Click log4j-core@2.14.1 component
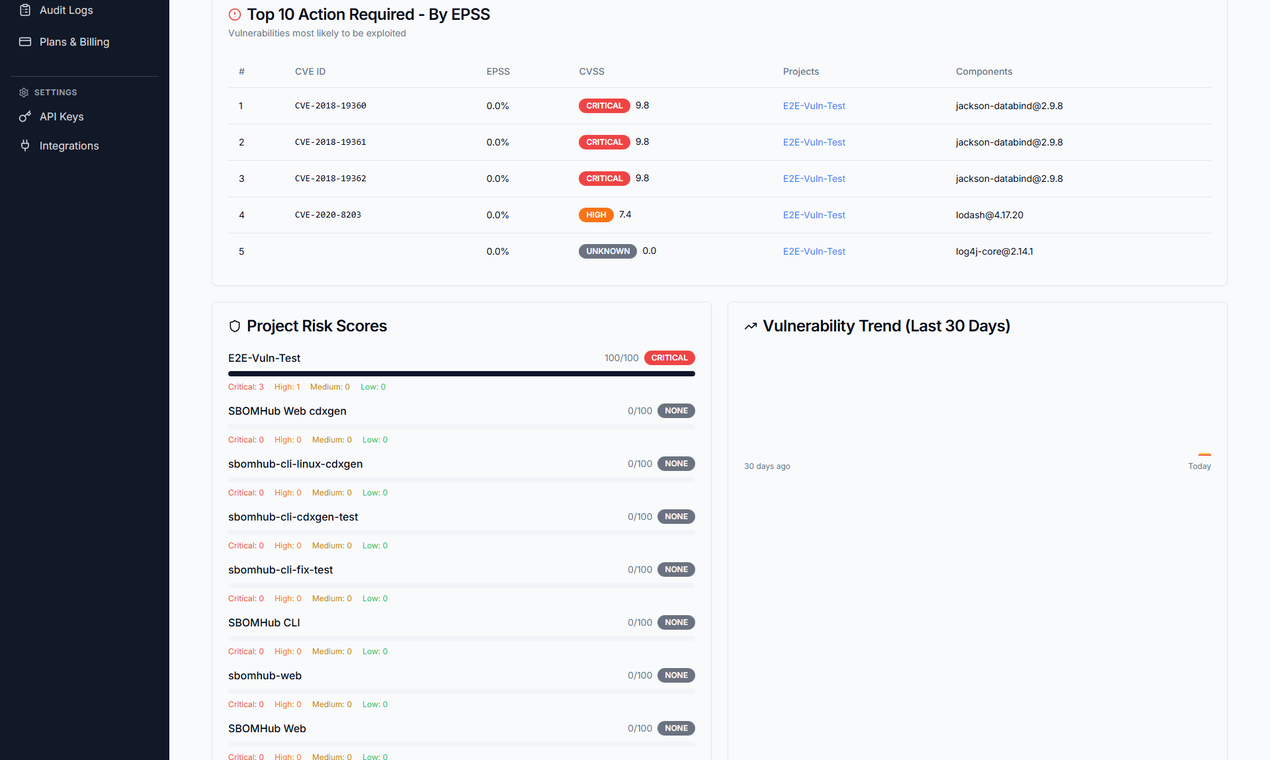Image resolution: width=1270 pixels, height=760 pixels. (994, 252)
